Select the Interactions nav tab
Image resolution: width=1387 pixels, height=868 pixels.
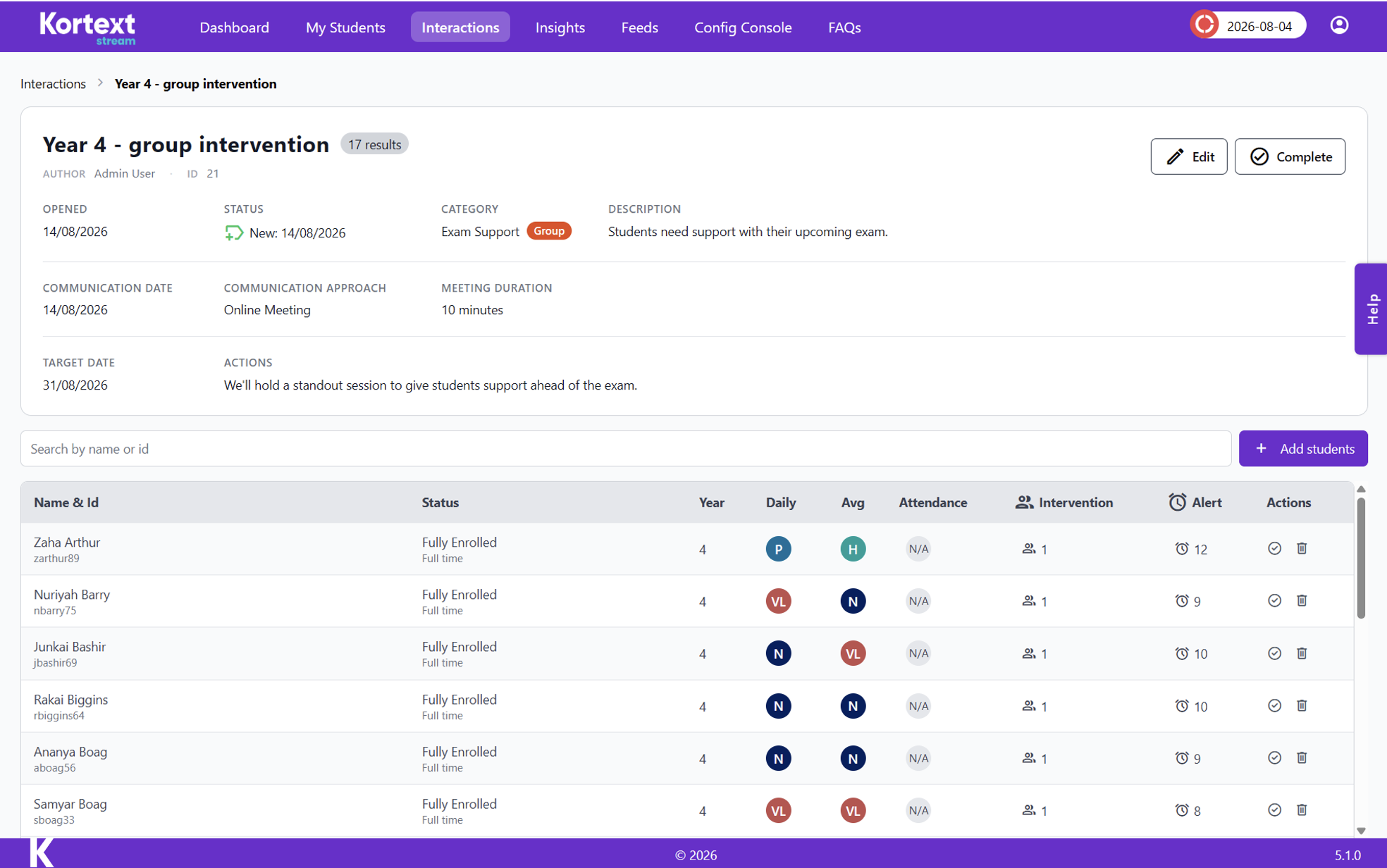(x=460, y=27)
